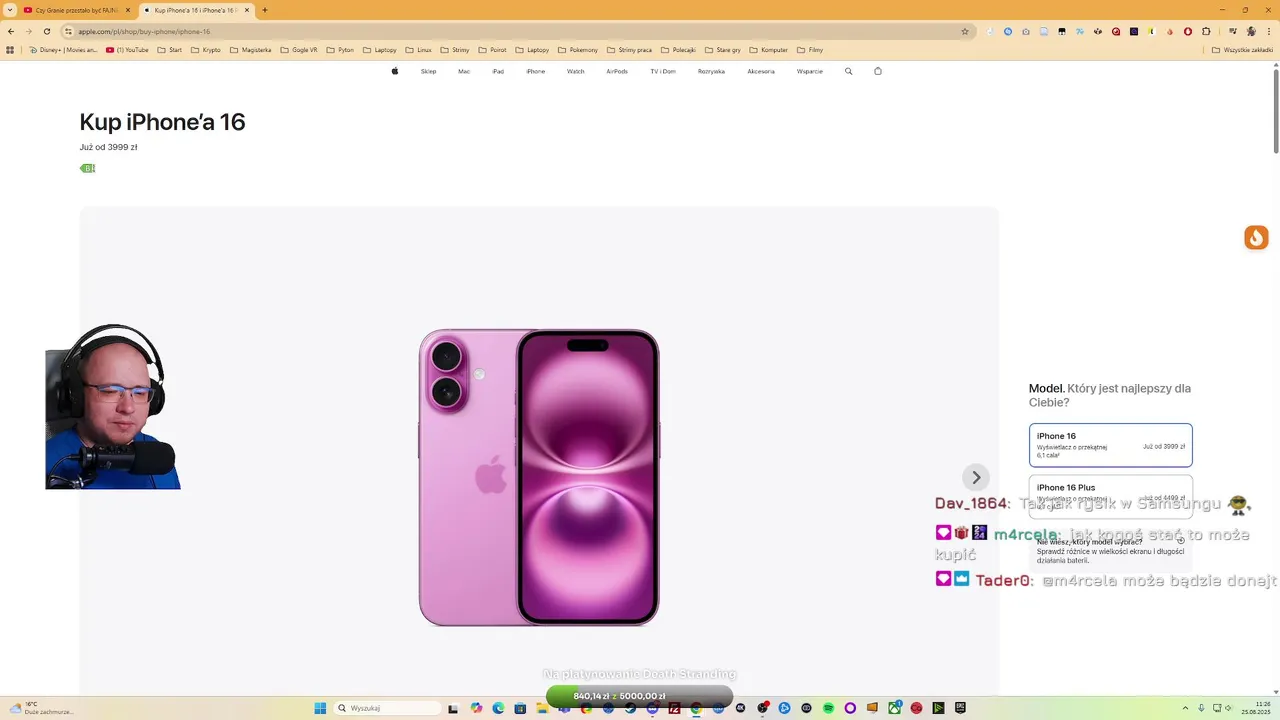Open the Mac menu
The image size is (1280, 720).
(x=464, y=71)
